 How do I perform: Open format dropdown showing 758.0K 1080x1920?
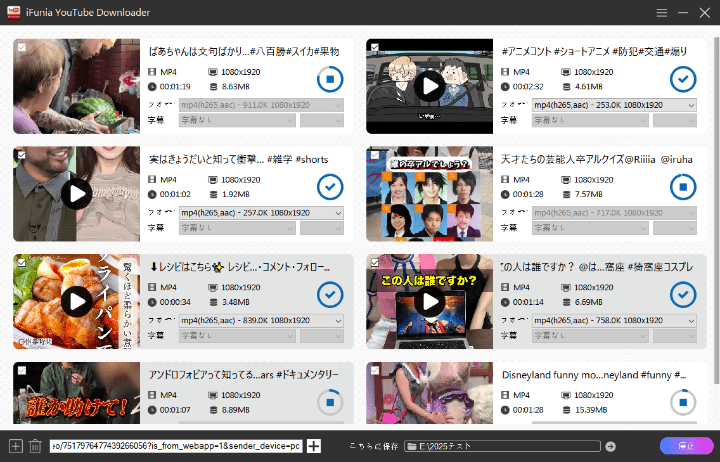click(614, 321)
